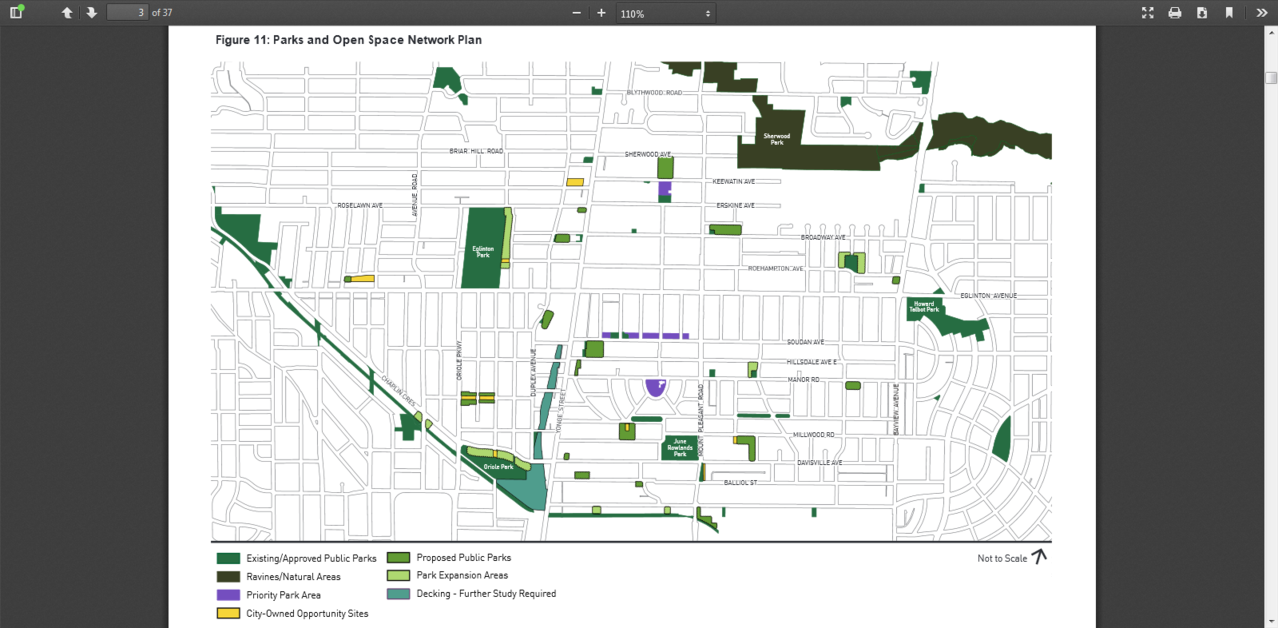Expand the additional tools menu
Screen dimensions: 1278x628
click(x=1262, y=13)
